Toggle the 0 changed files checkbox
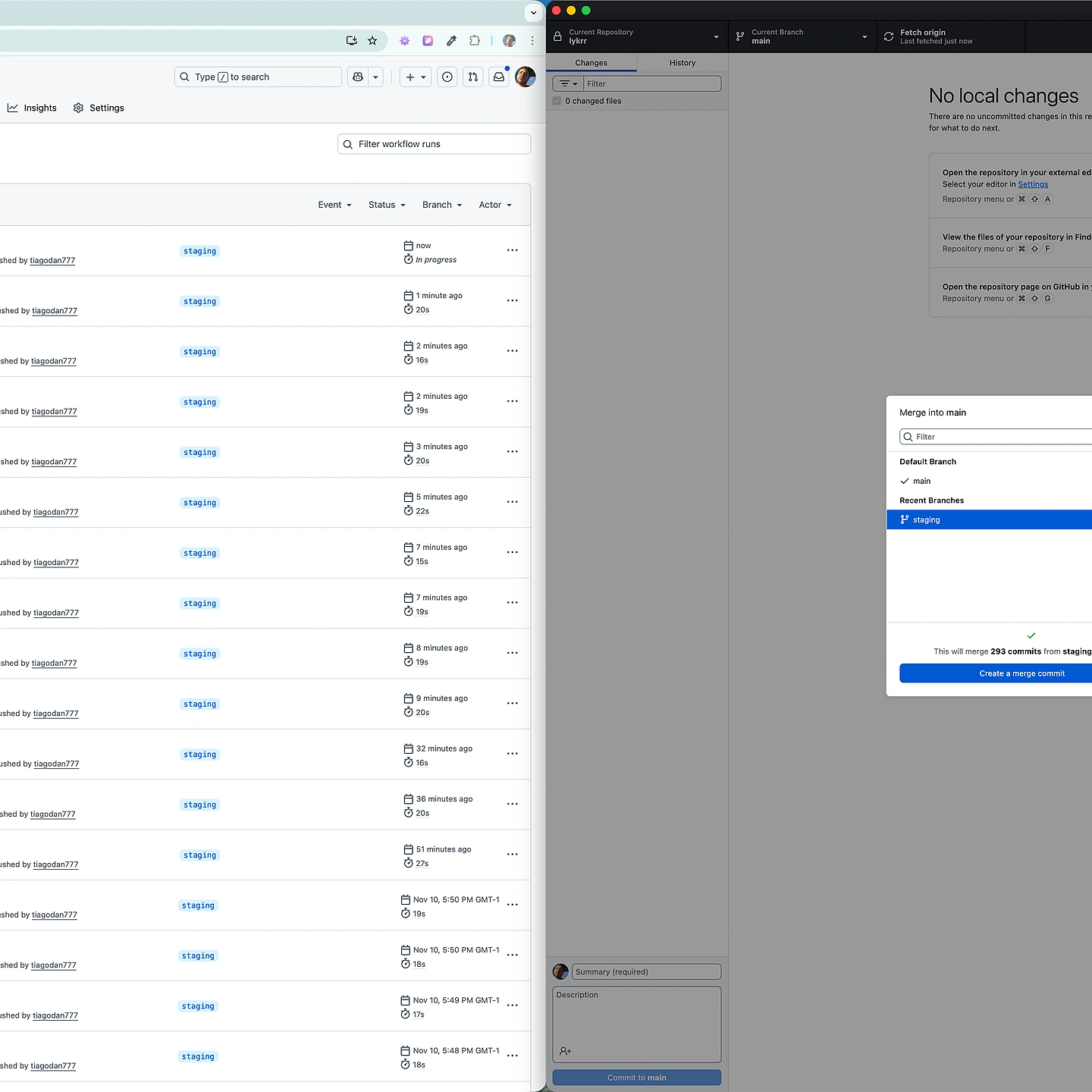 [x=557, y=101]
